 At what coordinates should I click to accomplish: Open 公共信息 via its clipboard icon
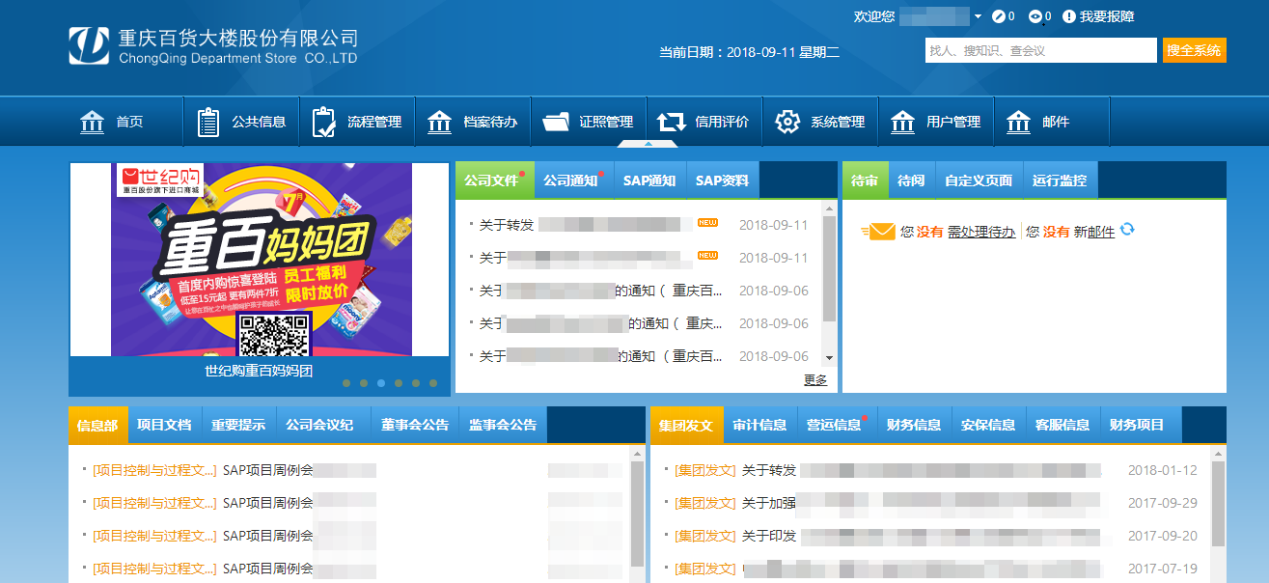tap(208, 122)
